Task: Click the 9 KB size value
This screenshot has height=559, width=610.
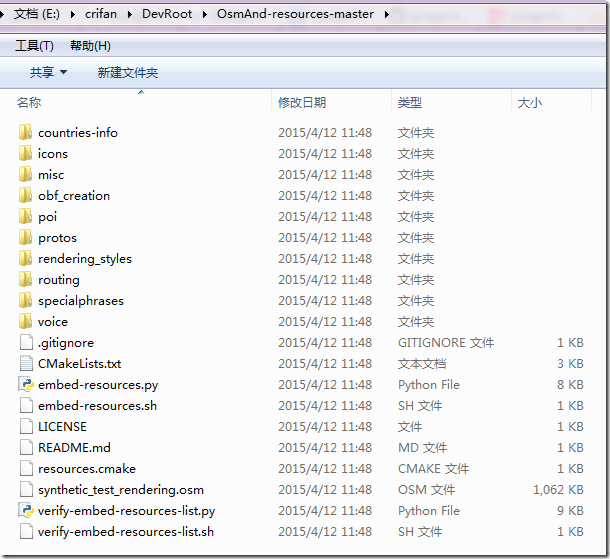Action: 570,511
